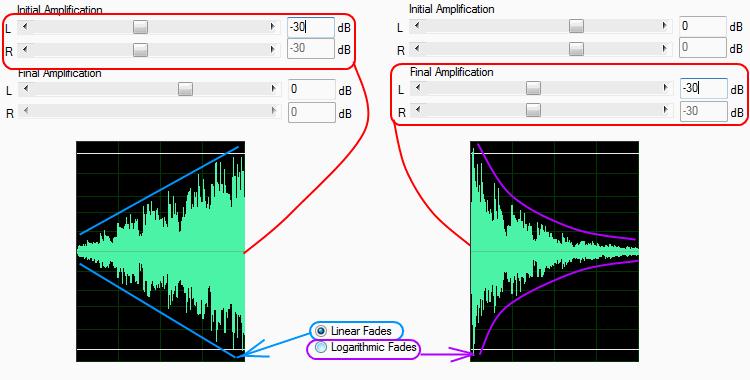Click the left Final Amplification L slider thumb
Screen dimensions: 750x380
pyautogui.click(x=185, y=89)
